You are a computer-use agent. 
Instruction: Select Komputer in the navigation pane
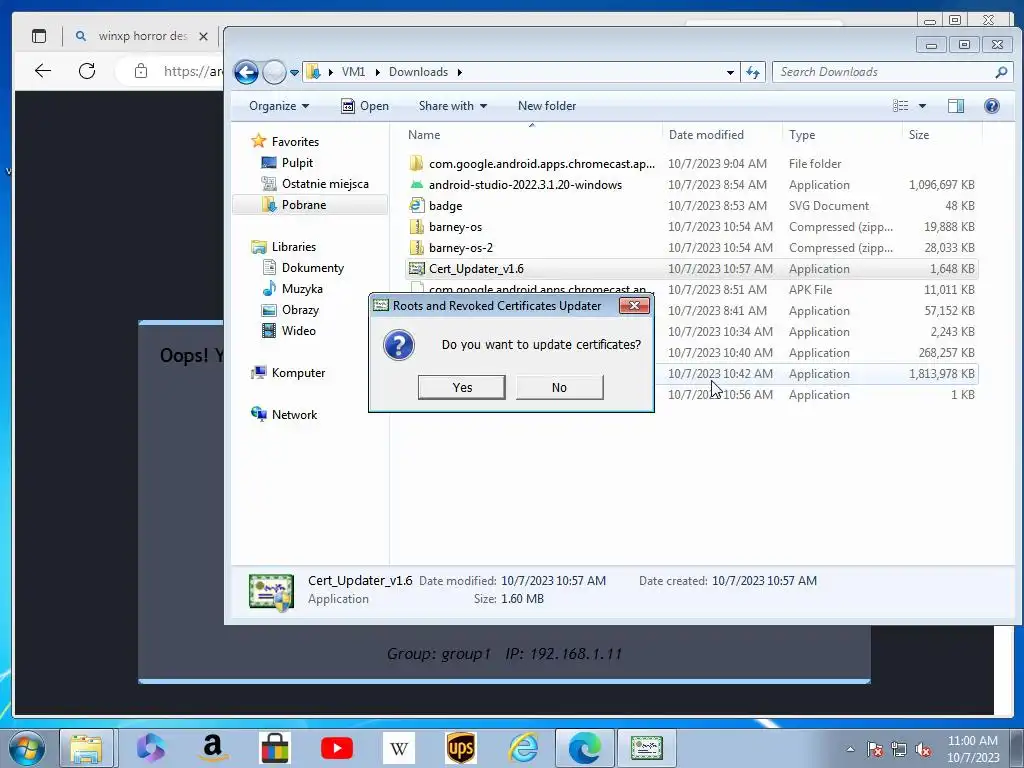click(x=288, y=373)
